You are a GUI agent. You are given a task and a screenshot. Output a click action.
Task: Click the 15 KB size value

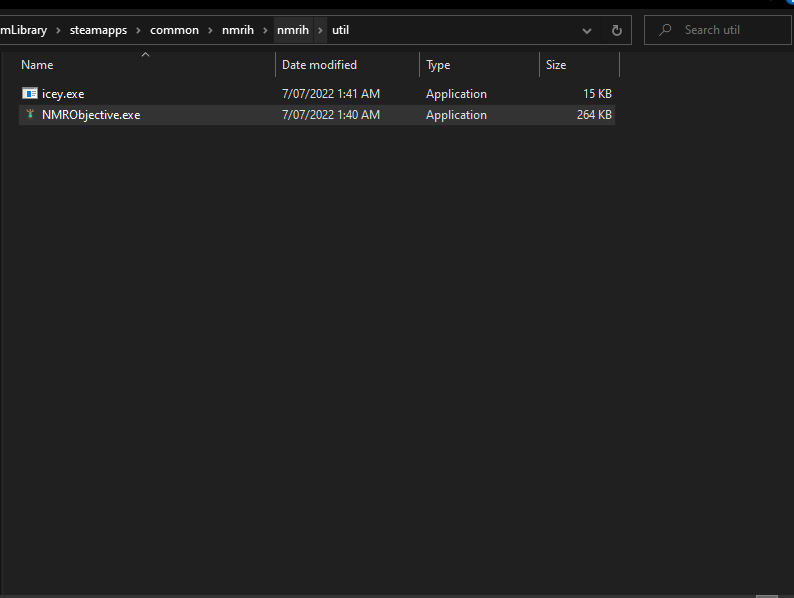tap(597, 94)
